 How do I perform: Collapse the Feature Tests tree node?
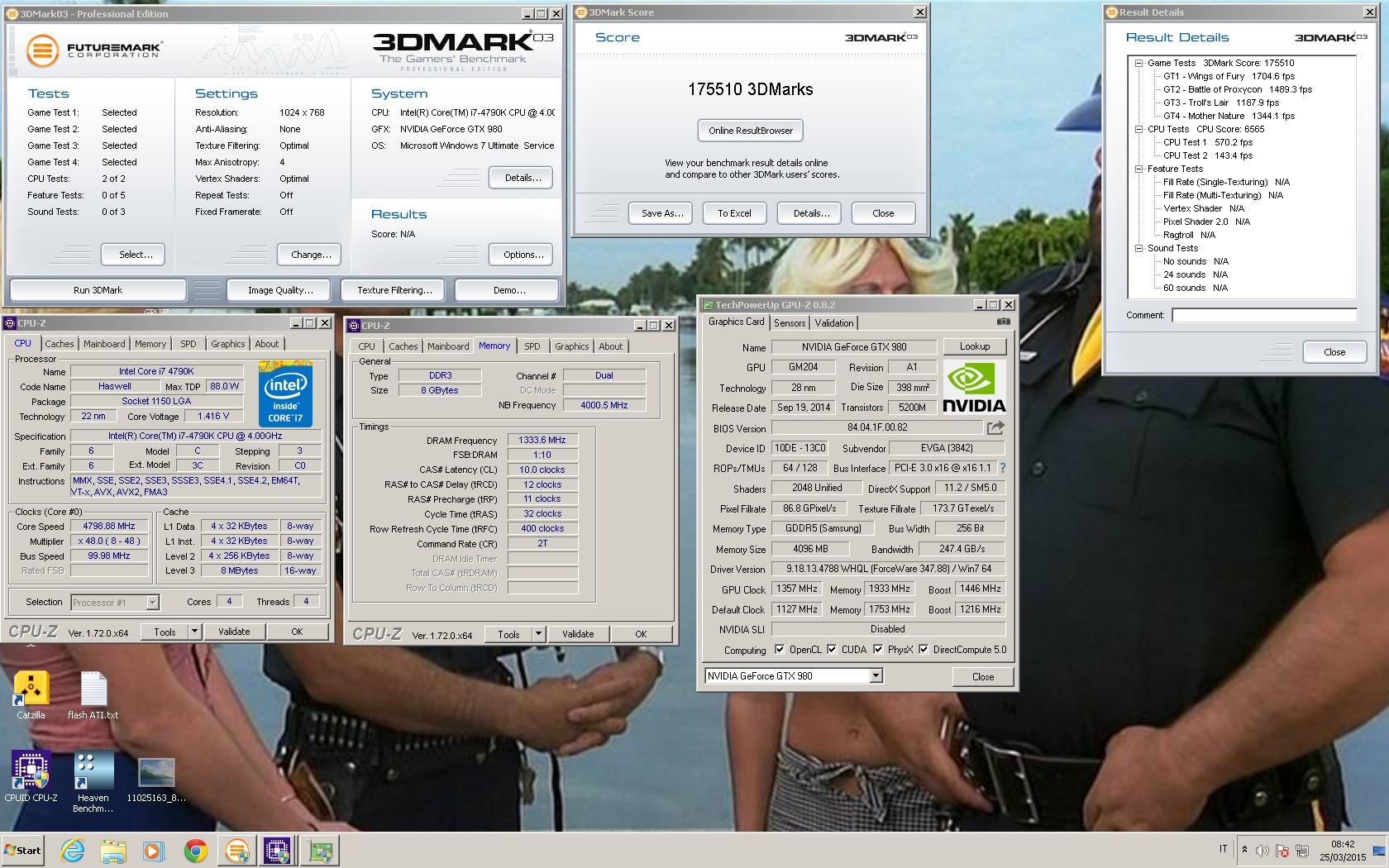tap(1138, 169)
